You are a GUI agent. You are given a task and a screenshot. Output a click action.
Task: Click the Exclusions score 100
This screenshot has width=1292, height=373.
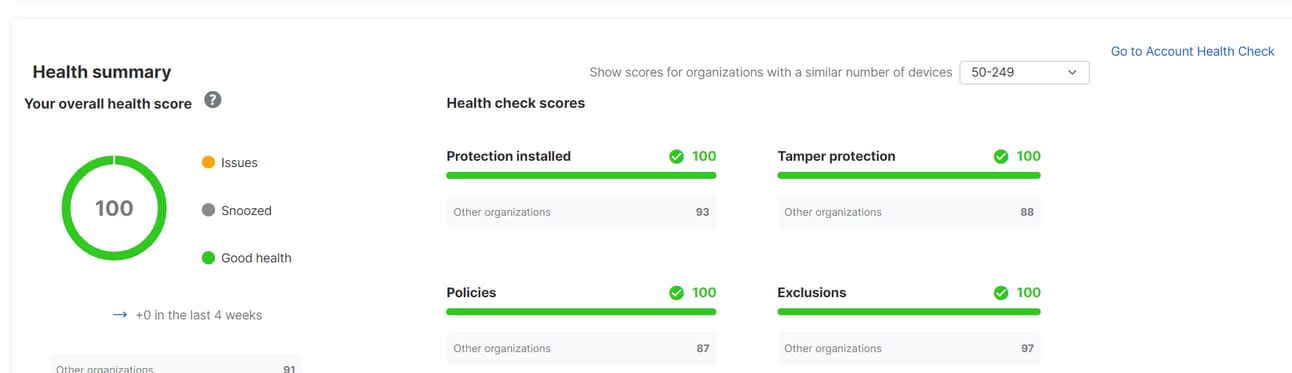[x=1029, y=293]
